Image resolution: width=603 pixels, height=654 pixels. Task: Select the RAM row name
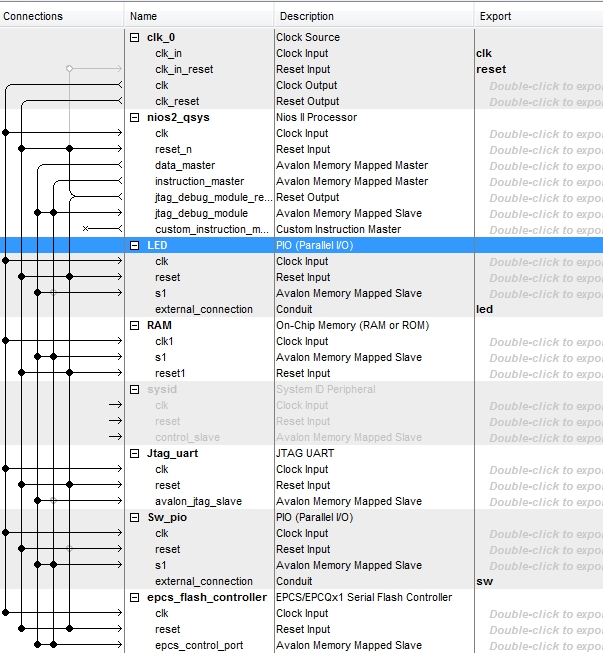159,325
